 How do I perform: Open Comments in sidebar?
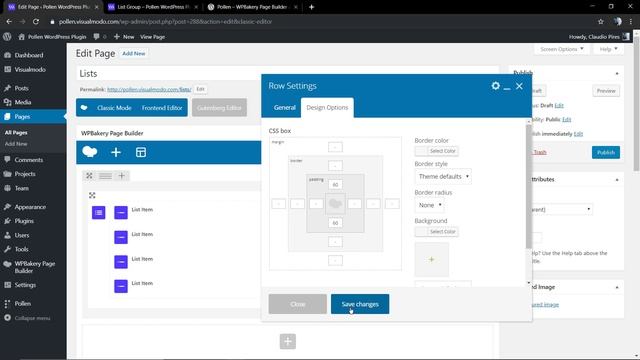coord(29,160)
